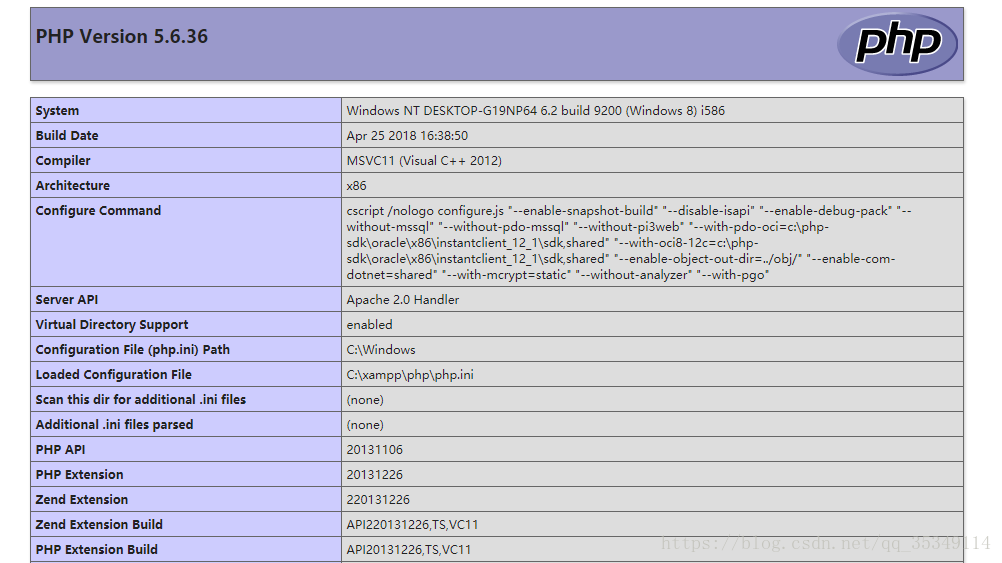
Task: Click the Additional .ini files parsed label
Action: pyautogui.click(x=114, y=424)
